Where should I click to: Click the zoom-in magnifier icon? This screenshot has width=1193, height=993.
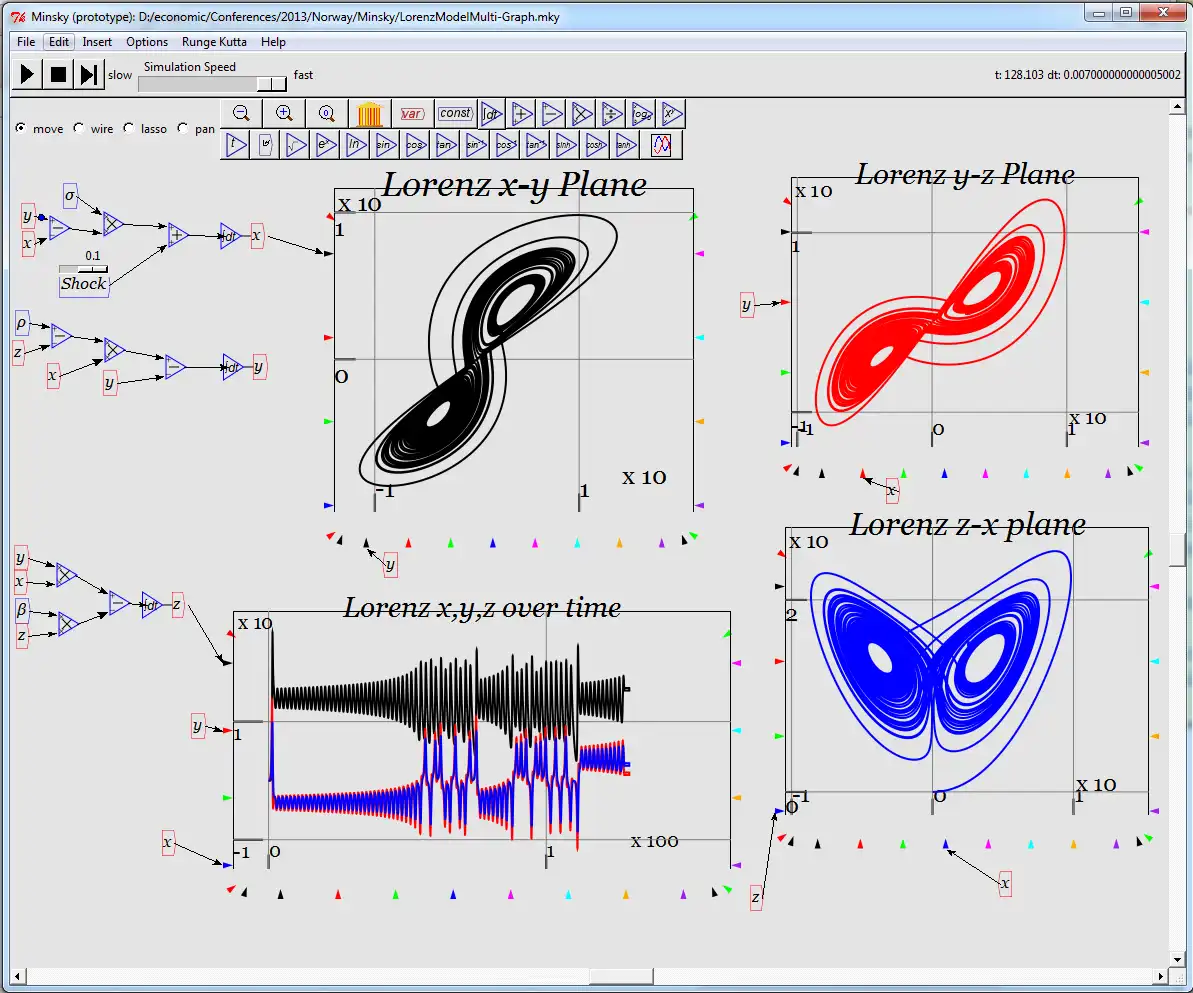284,114
